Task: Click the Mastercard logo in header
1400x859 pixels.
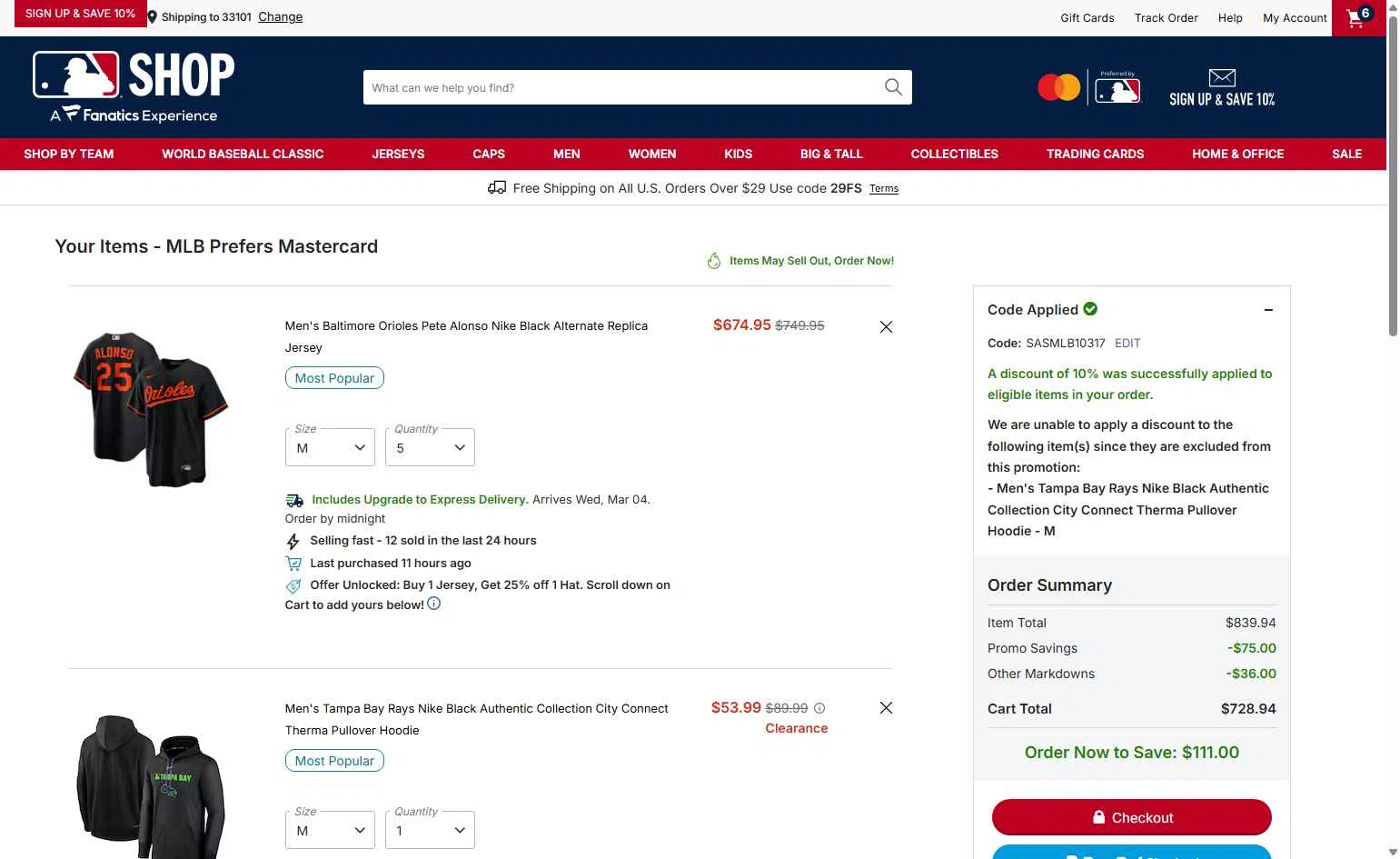Action: coord(1058,87)
